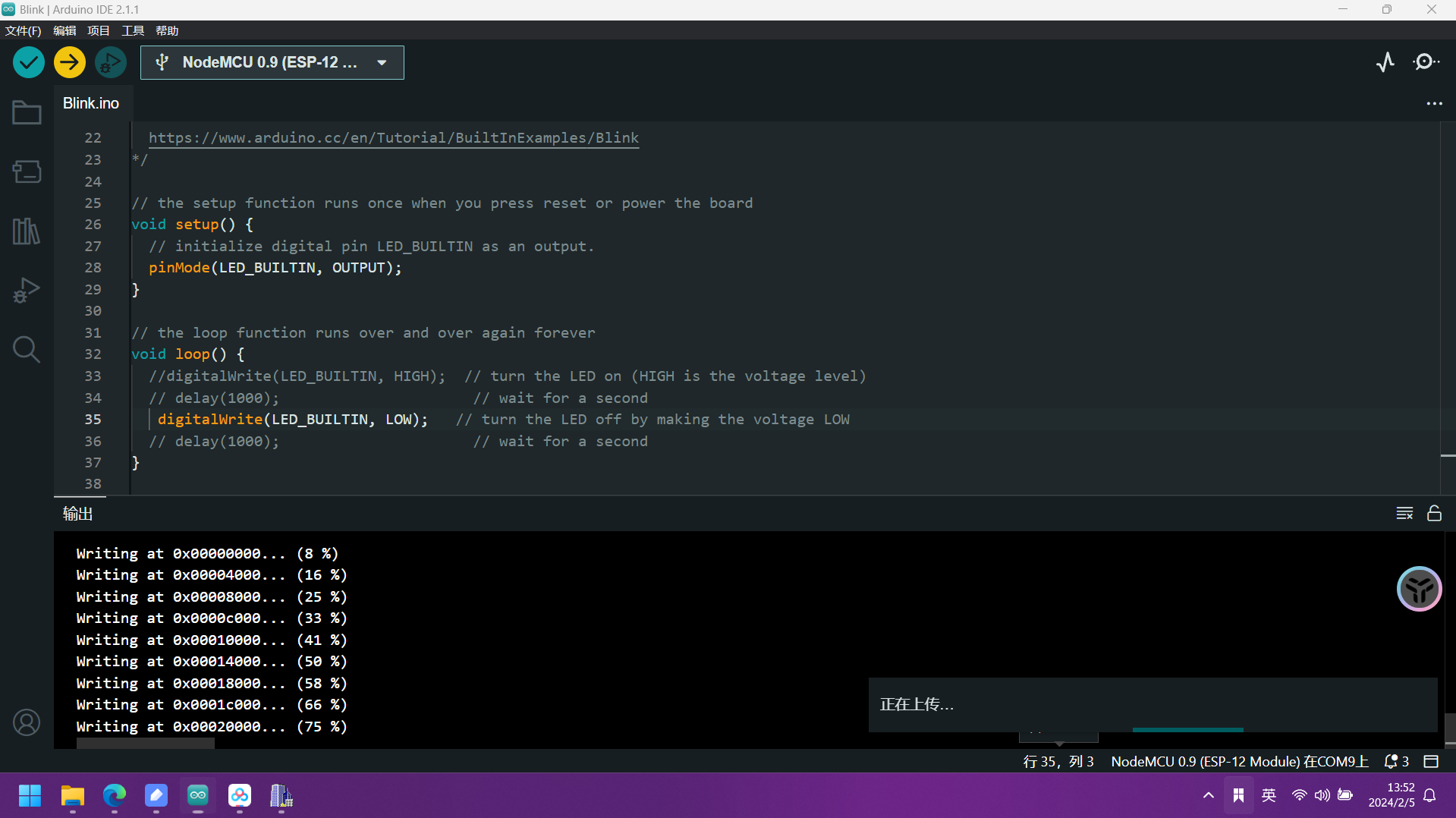This screenshot has height=818, width=1456.
Task: Click the Upload arrow button
Action: (x=70, y=62)
